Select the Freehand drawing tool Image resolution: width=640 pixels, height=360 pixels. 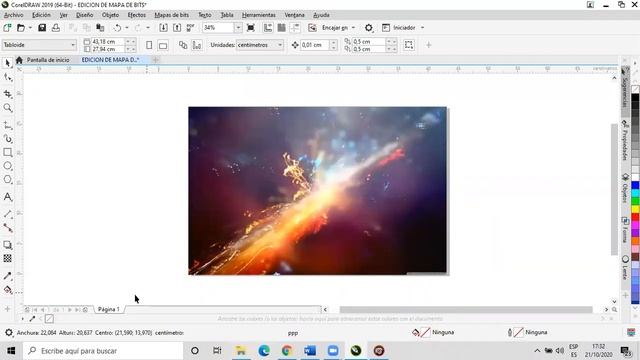tap(7, 125)
